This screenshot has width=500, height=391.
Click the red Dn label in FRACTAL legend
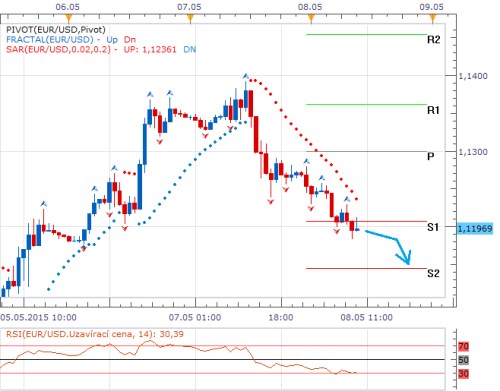pos(130,40)
